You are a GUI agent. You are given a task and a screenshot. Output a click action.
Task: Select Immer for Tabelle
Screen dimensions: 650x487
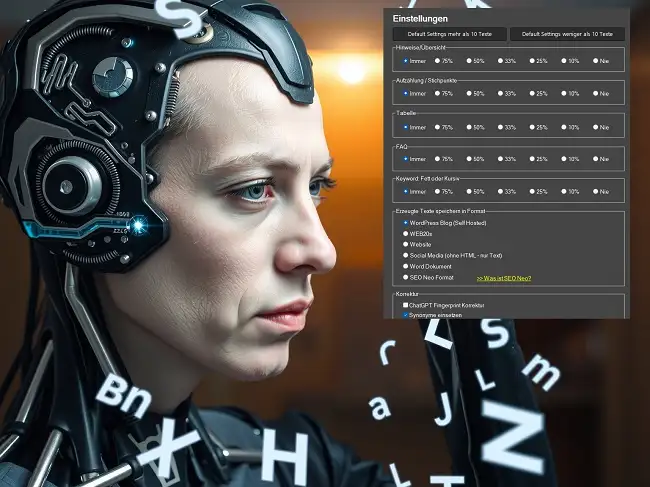coord(405,127)
